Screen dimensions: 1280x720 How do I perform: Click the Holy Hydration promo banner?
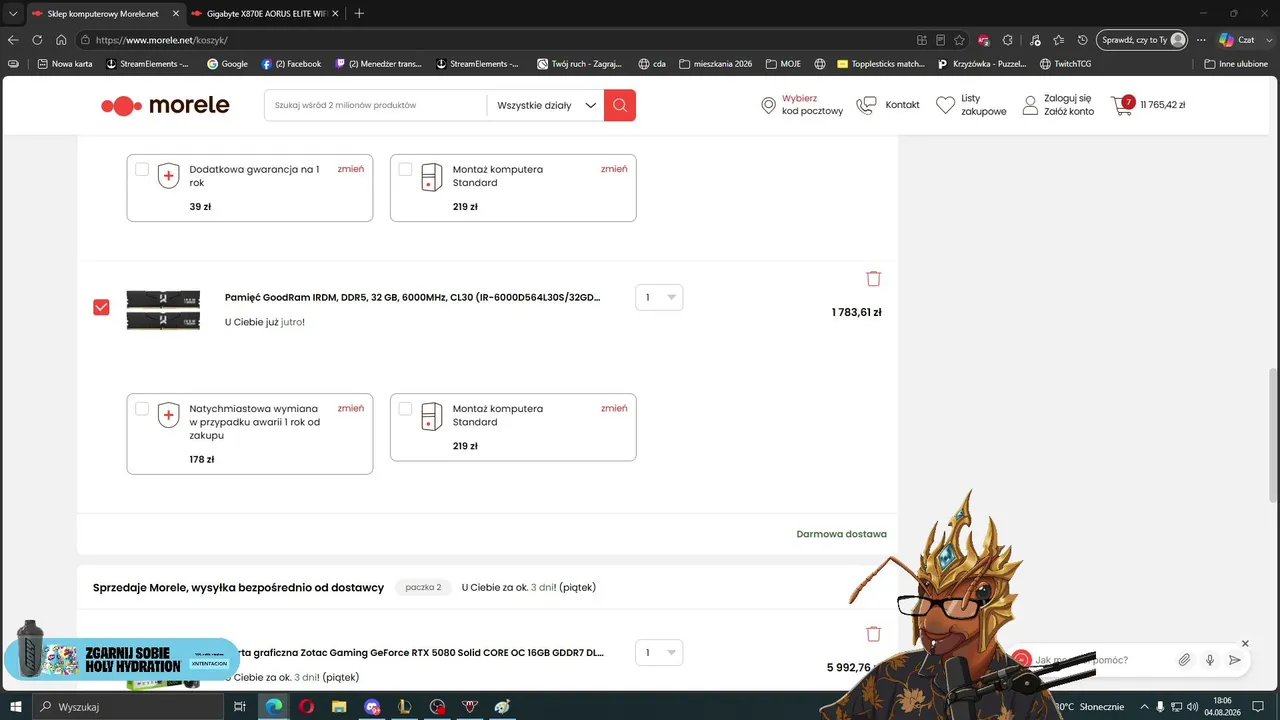click(x=122, y=658)
